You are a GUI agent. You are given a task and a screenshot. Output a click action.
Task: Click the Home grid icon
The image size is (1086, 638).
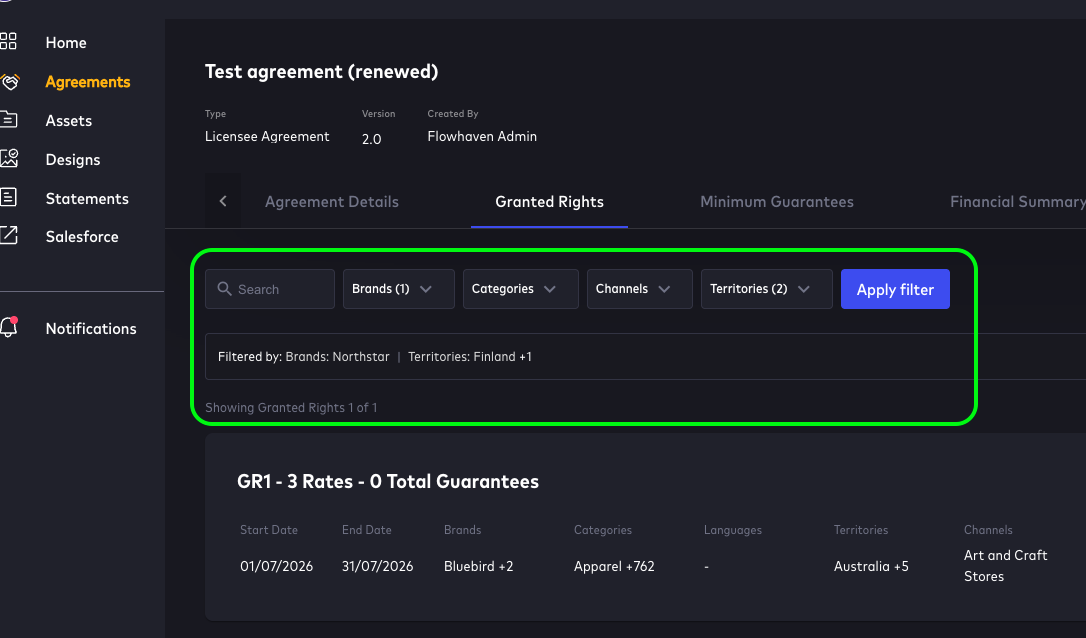(8, 42)
